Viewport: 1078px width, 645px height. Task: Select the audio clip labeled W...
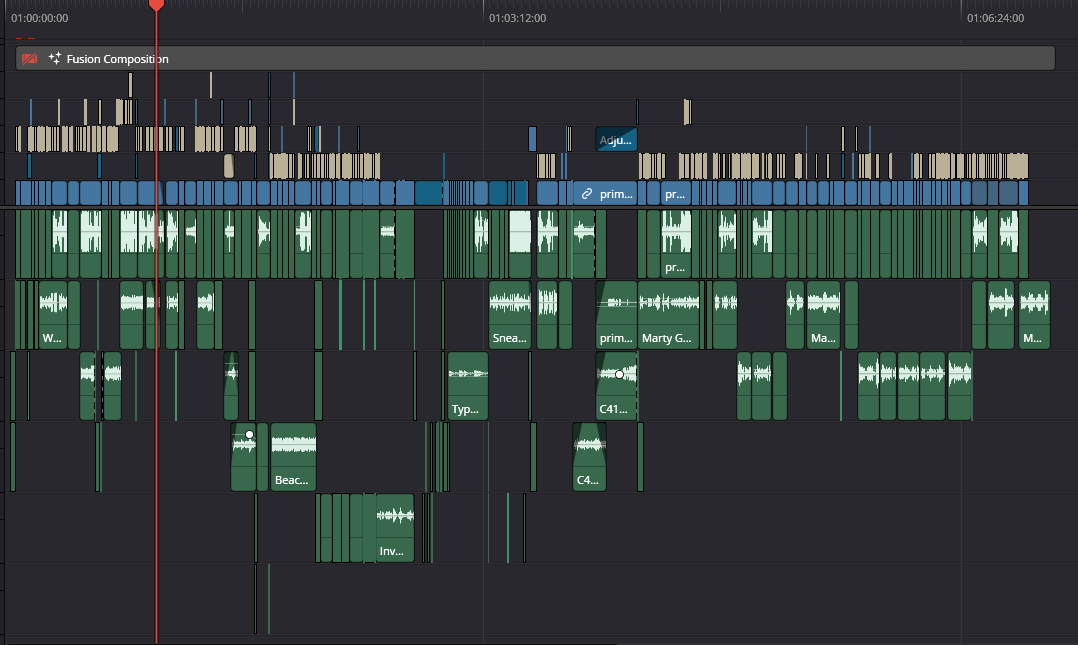point(53,314)
